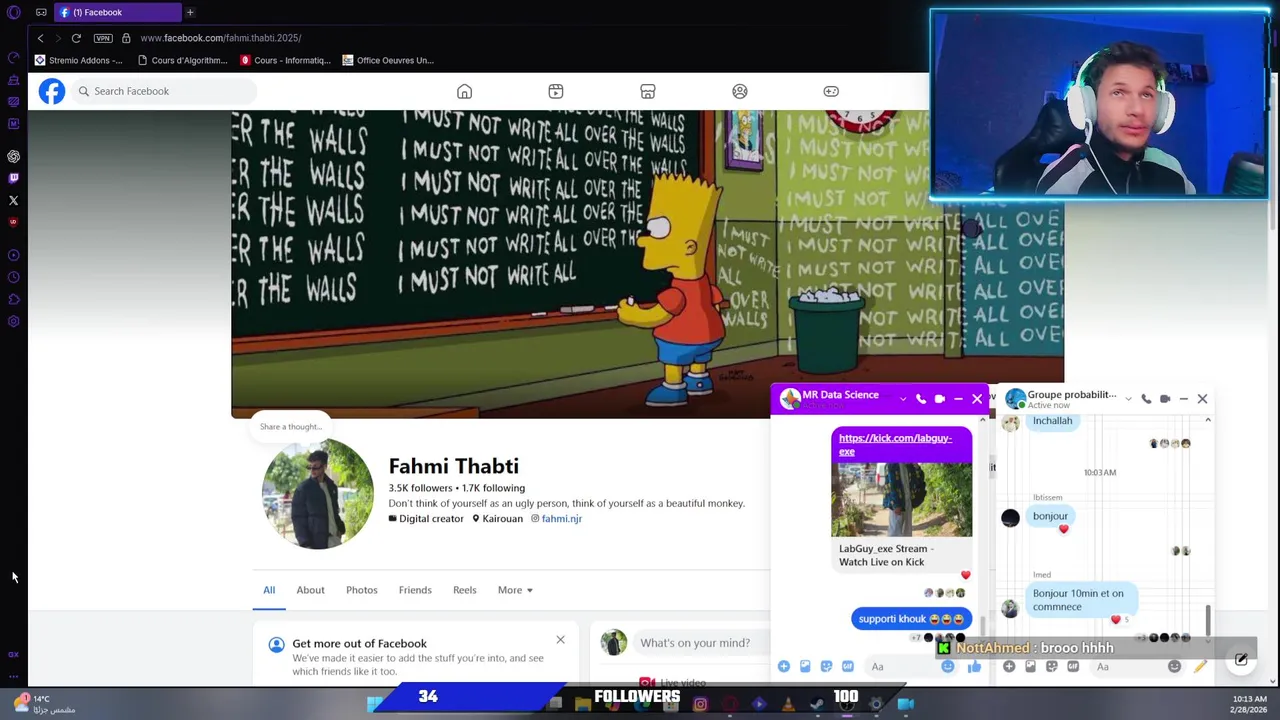Click new message compose floating button
The height and width of the screenshot is (720, 1280).
(1241, 660)
